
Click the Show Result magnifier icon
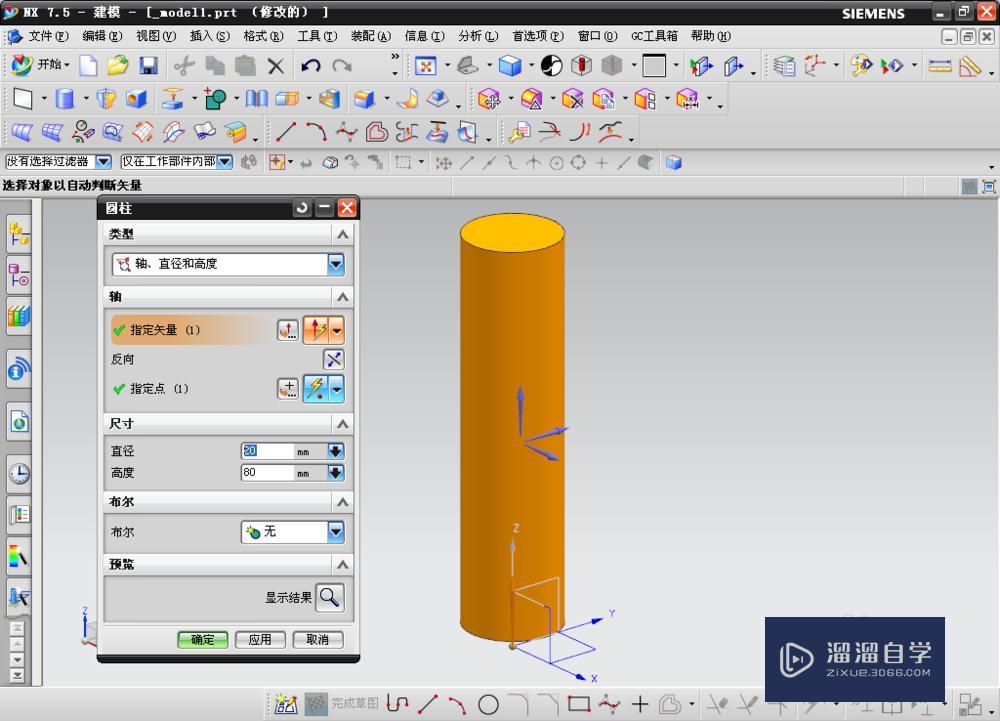(x=330, y=597)
